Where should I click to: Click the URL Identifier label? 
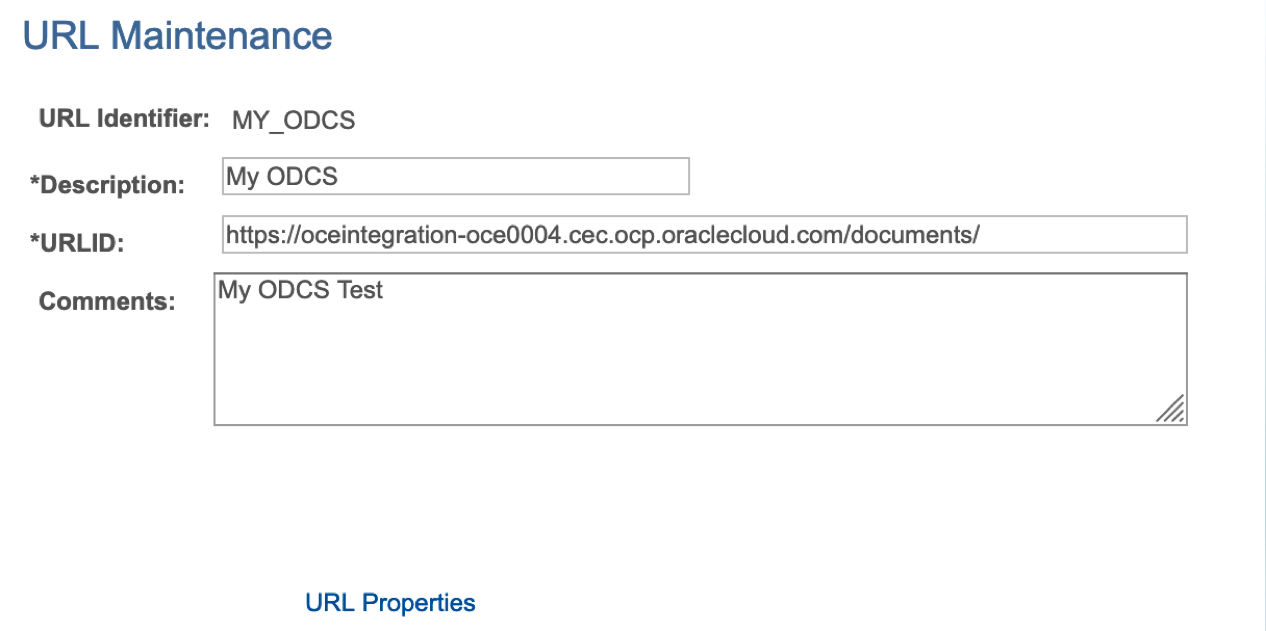[x=123, y=119]
